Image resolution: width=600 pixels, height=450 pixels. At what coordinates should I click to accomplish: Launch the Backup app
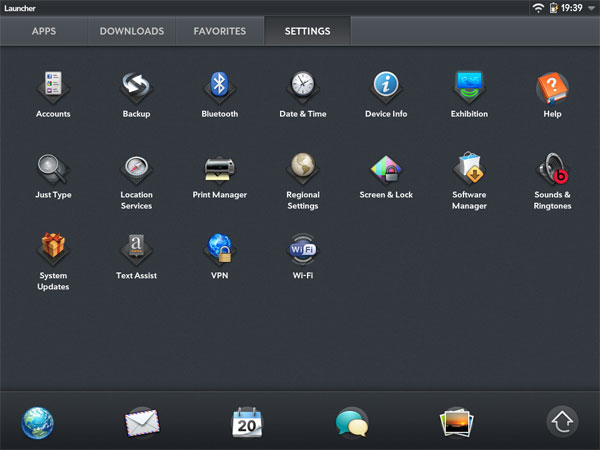[x=136, y=87]
